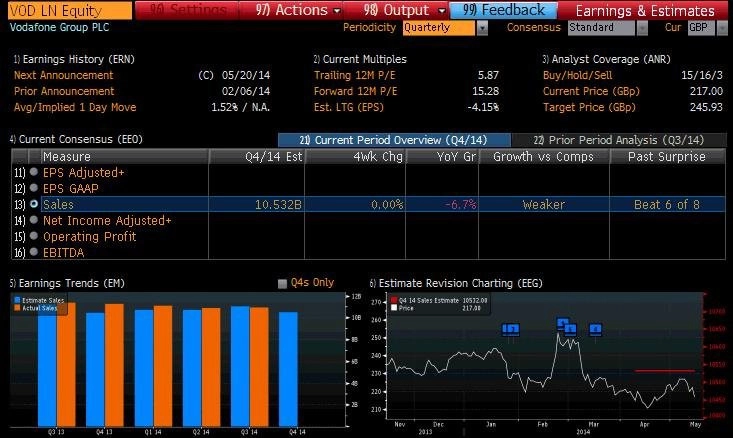Click the Est. LTG (EPS) value -4.15%

[x=483, y=107]
